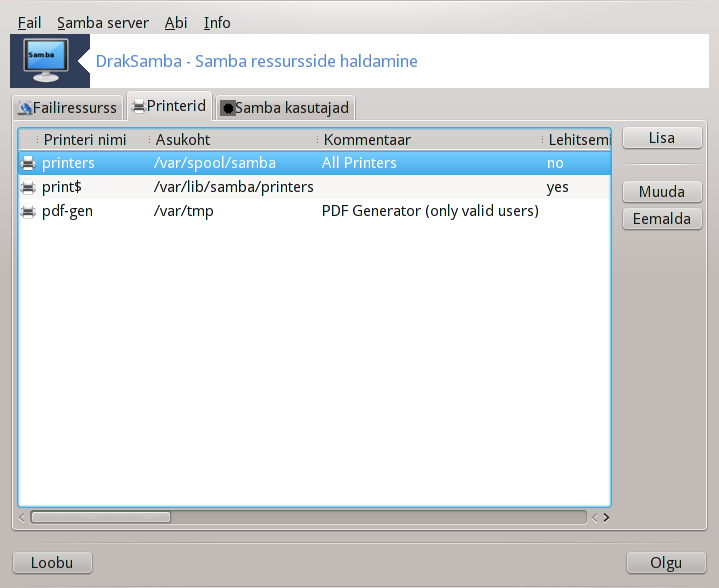Click the printer icon beside pdf-gen
The image size is (719, 588).
(28, 211)
